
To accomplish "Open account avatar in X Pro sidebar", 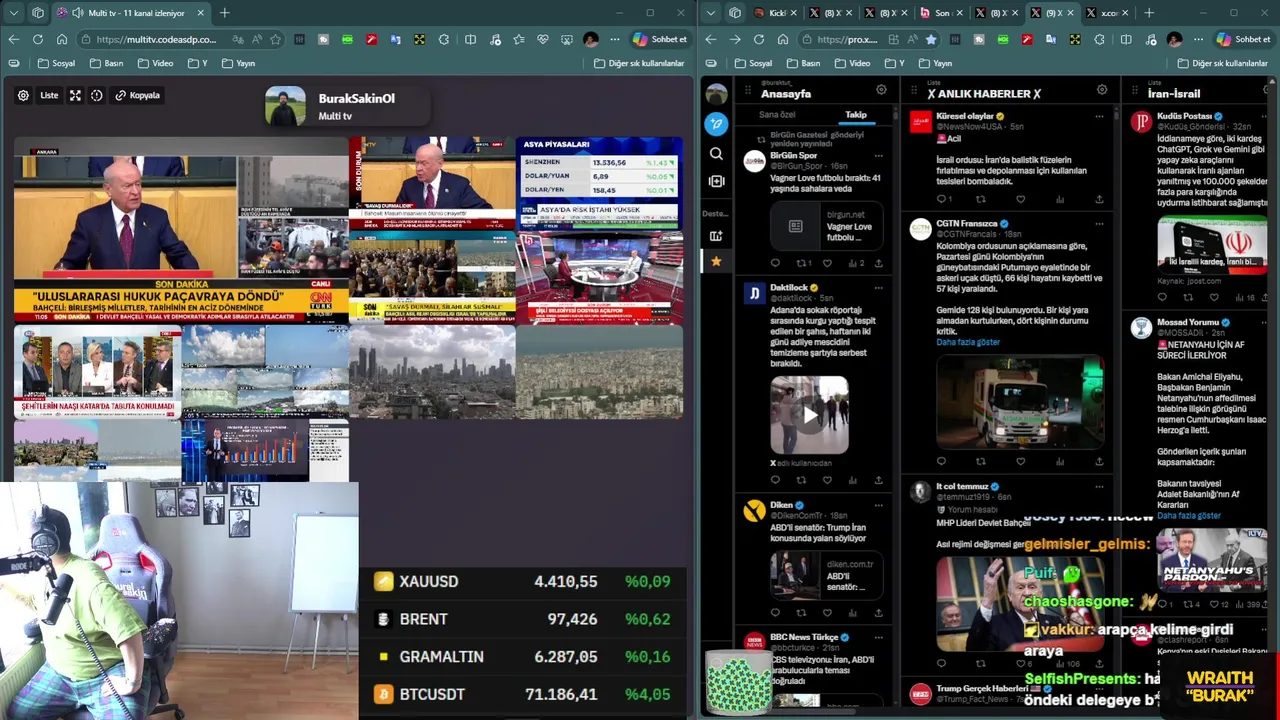I will 716,94.
